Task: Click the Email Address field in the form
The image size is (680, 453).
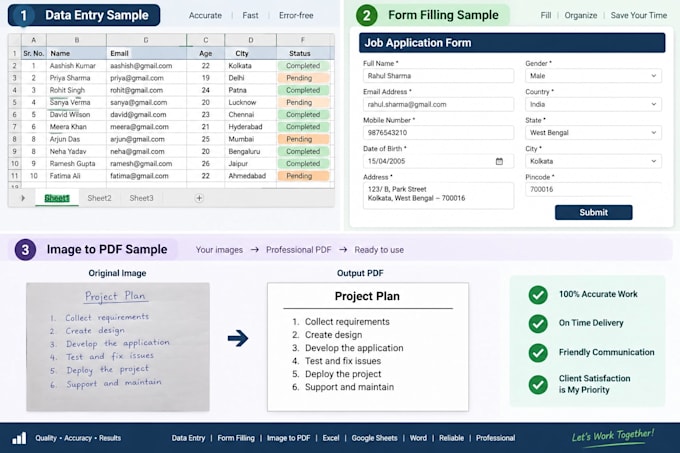Action: click(438, 104)
